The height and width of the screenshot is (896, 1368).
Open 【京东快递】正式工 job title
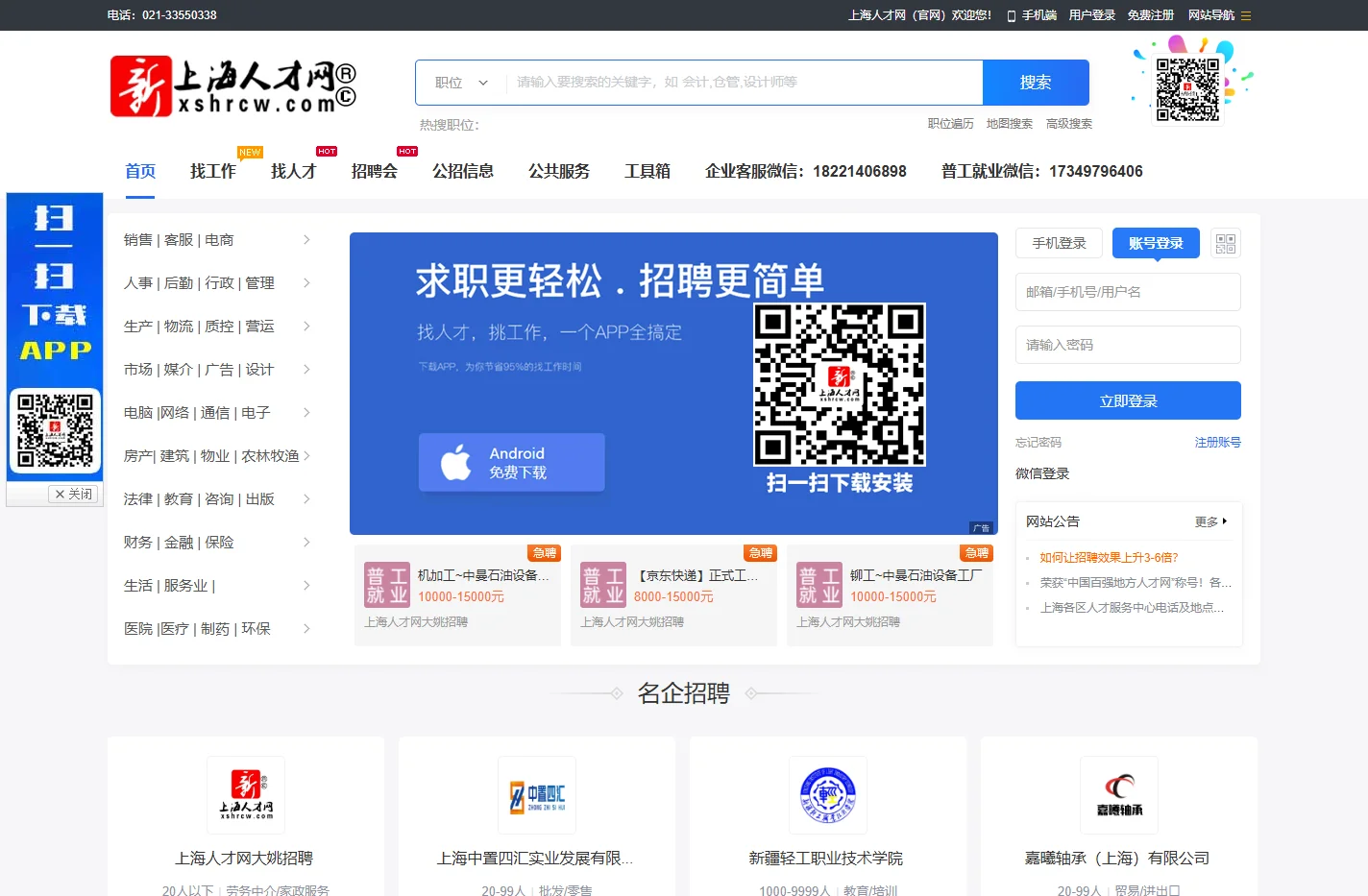[696, 575]
